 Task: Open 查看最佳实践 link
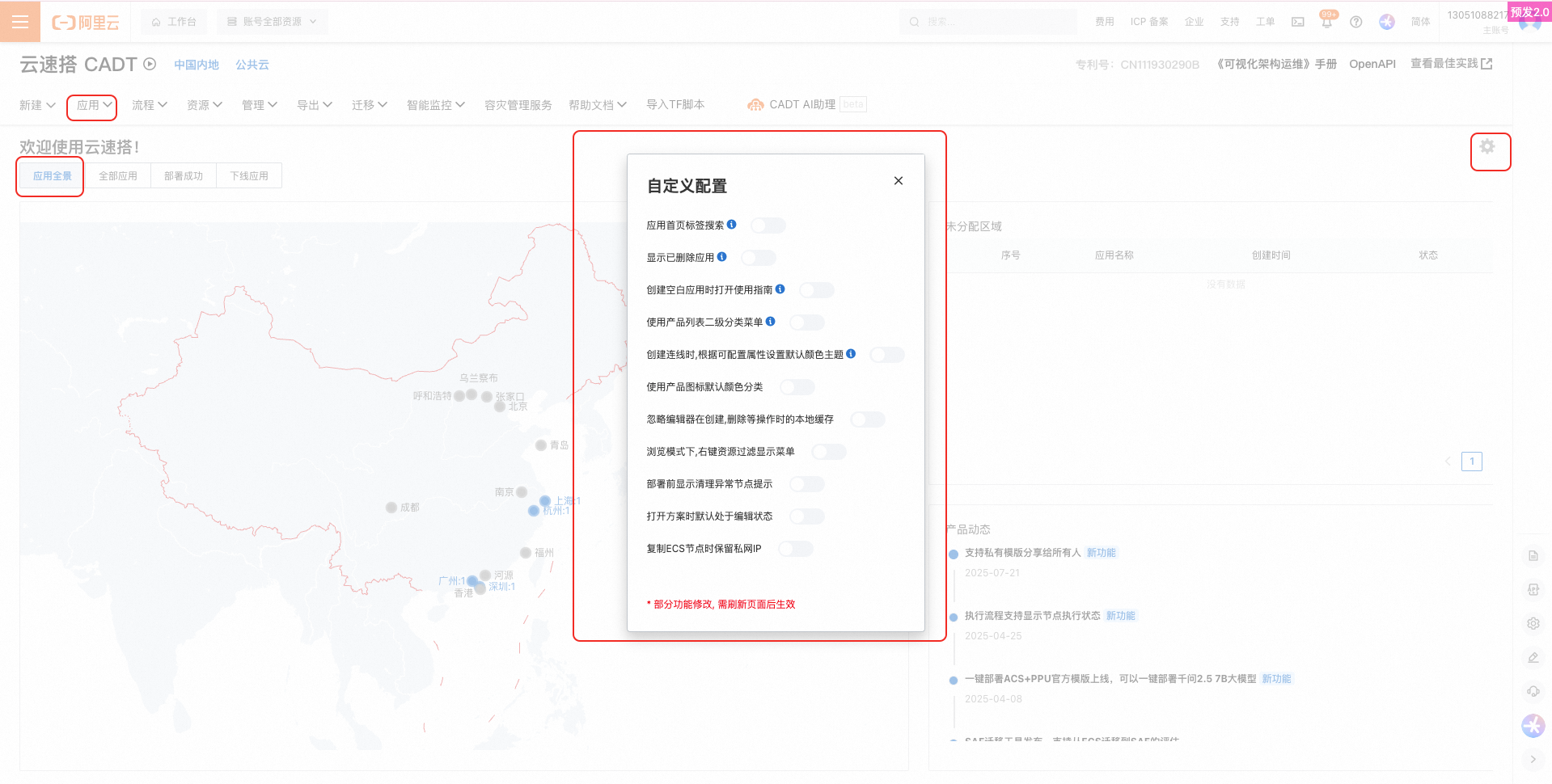coord(1452,63)
